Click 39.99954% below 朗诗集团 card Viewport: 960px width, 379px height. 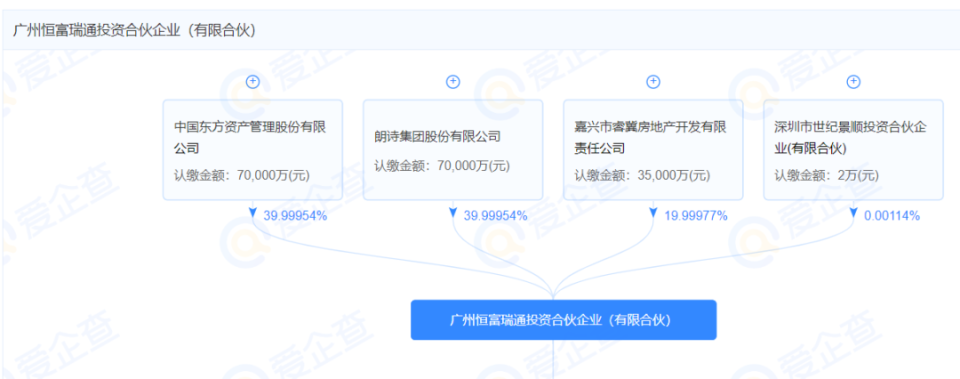(495, 216)
